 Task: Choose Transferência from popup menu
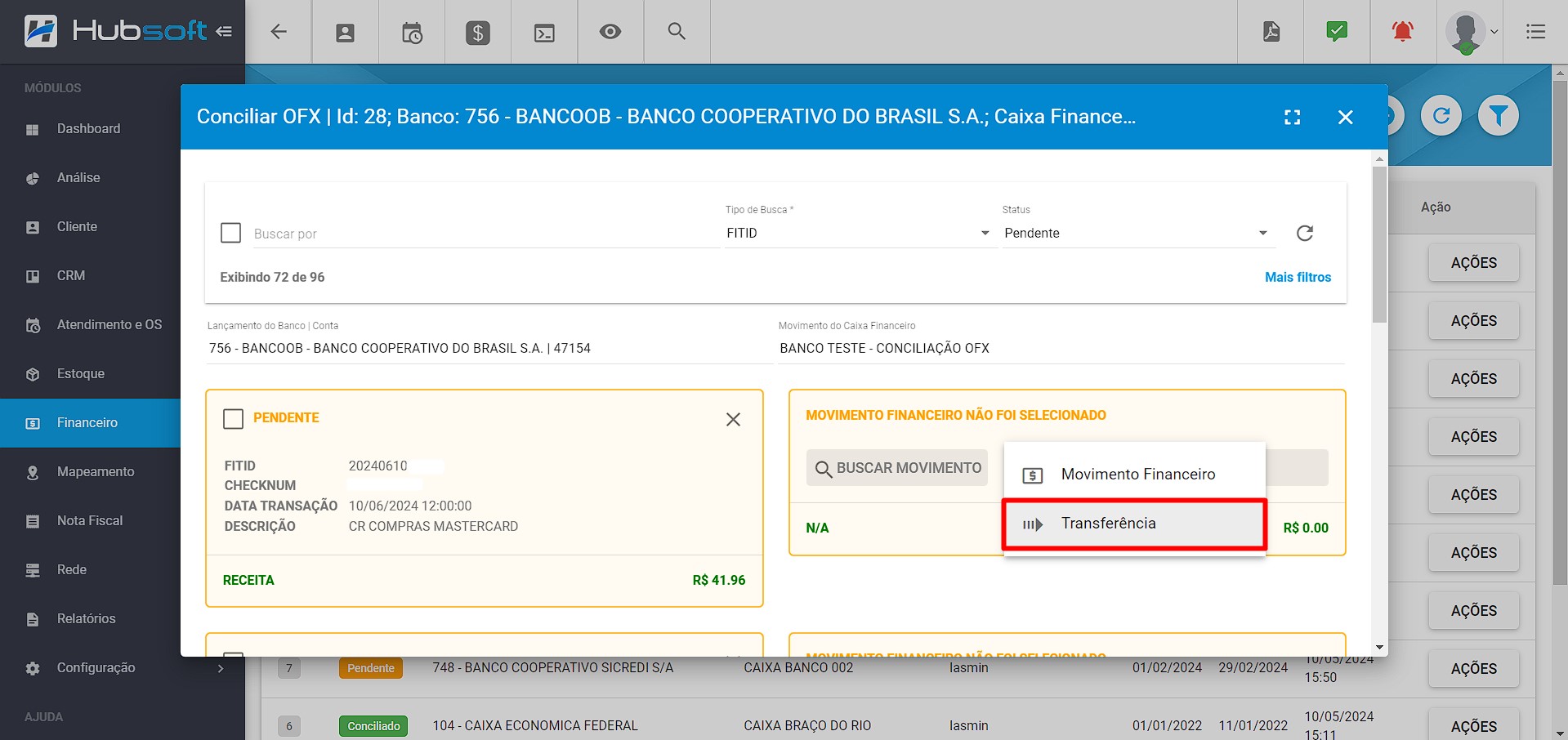tap(1134, 524)
